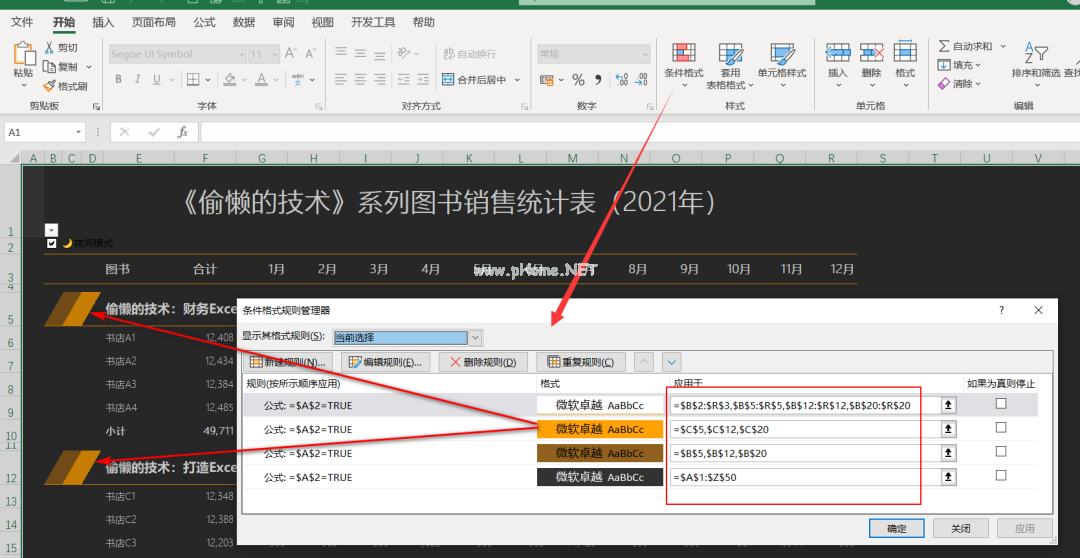Image resolution: width=1080 pixels, height=558 pixels.
Task: Apply Underline formatting
Action: pyautogui.click(x=156, y=80)
